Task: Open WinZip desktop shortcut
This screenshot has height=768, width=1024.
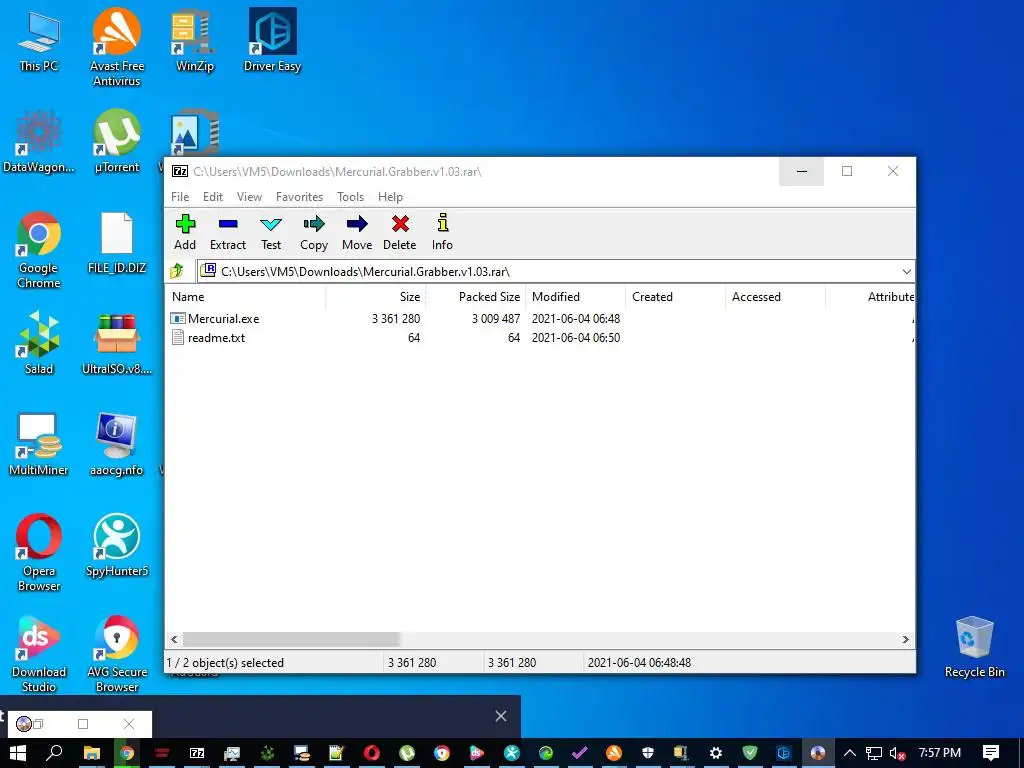Action: pyautogui.click(x=195, y=40)
